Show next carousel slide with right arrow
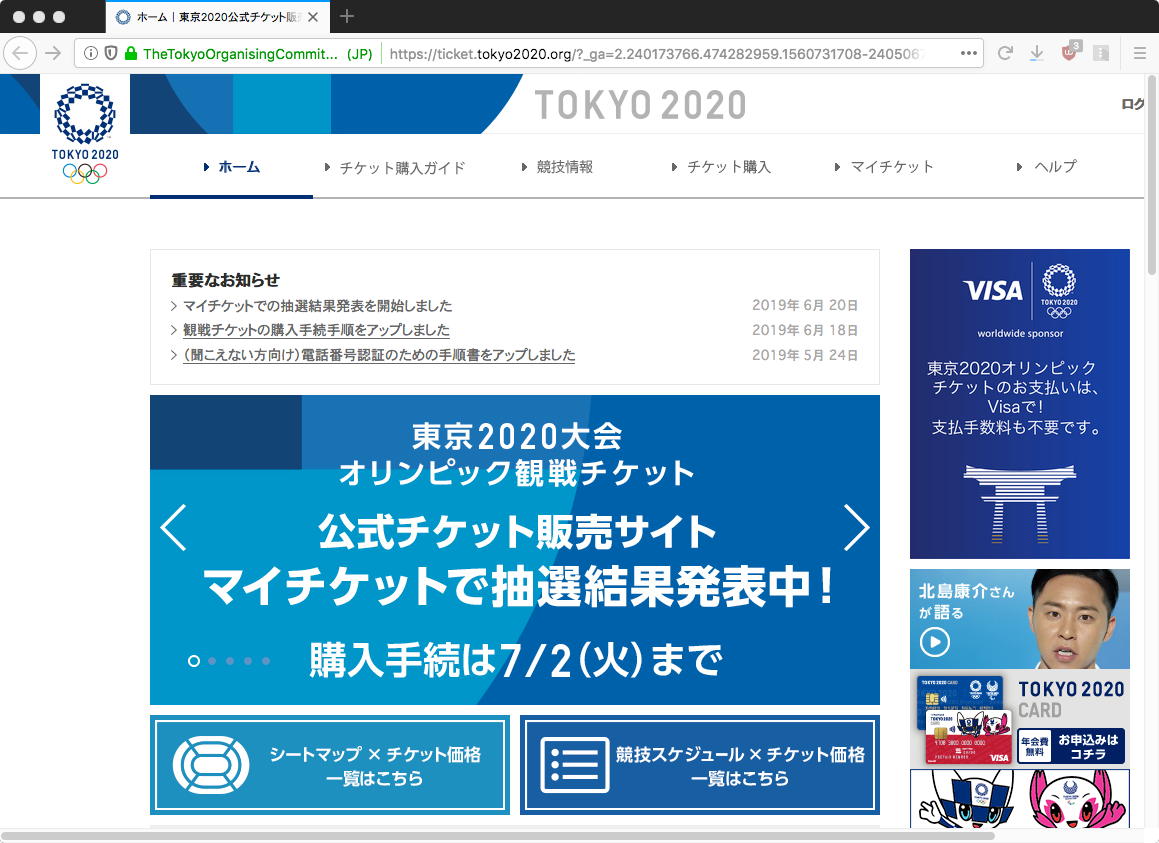The height and width of the screenshot is (843, 1159). point(857,528)
